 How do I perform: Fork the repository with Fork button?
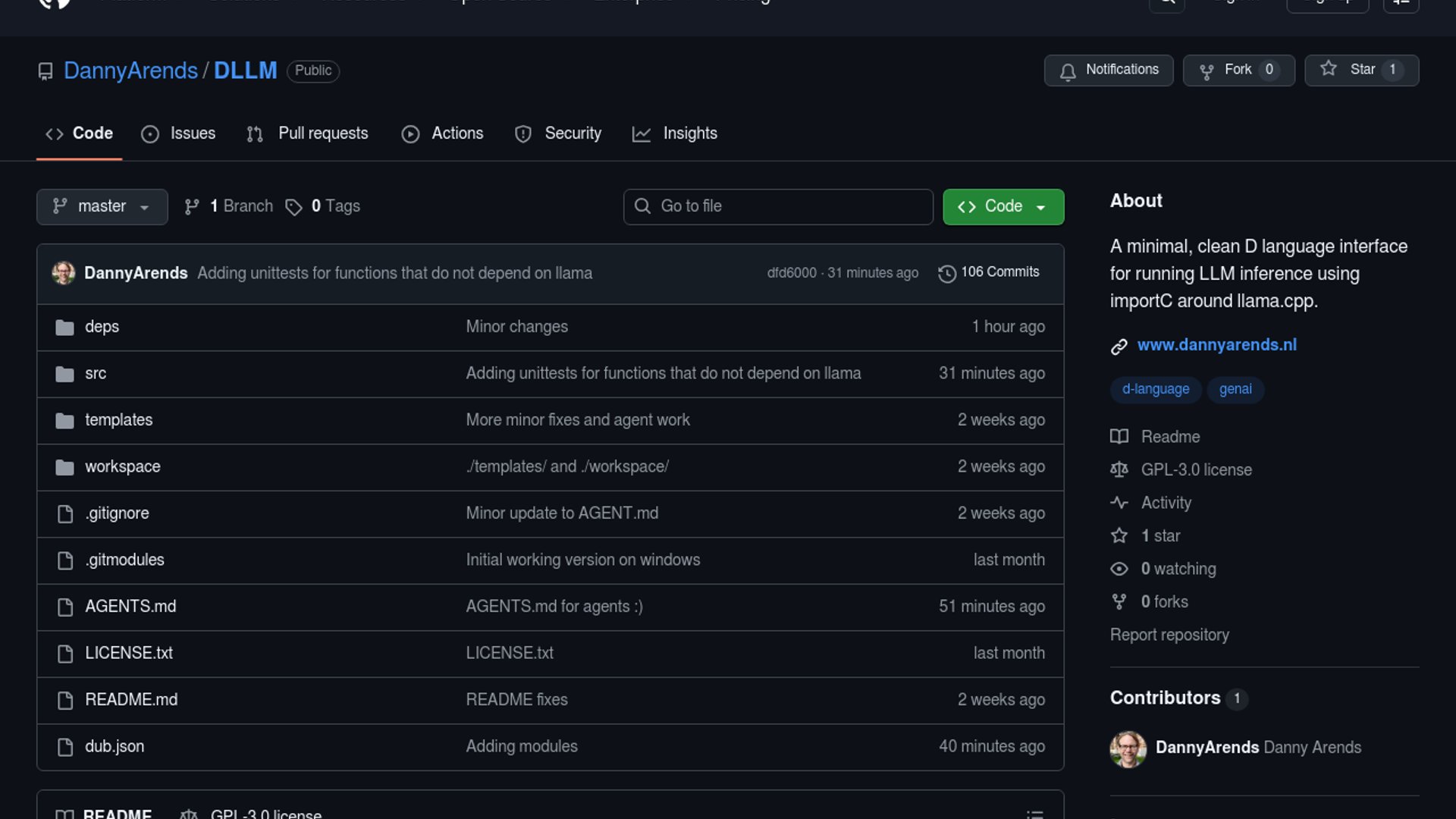point(1238,70)
